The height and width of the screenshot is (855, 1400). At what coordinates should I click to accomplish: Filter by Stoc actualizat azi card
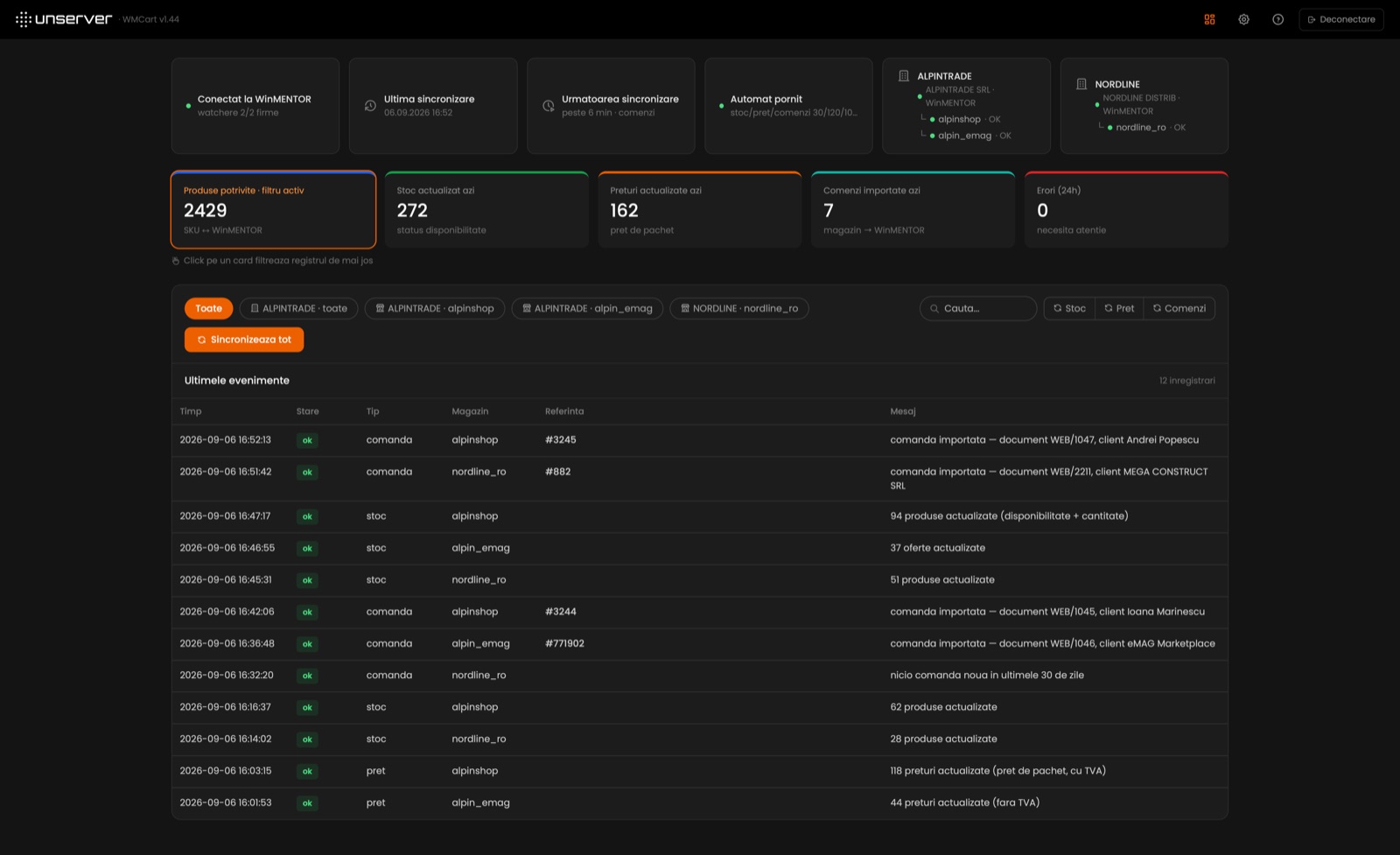[x=486, y=210]
